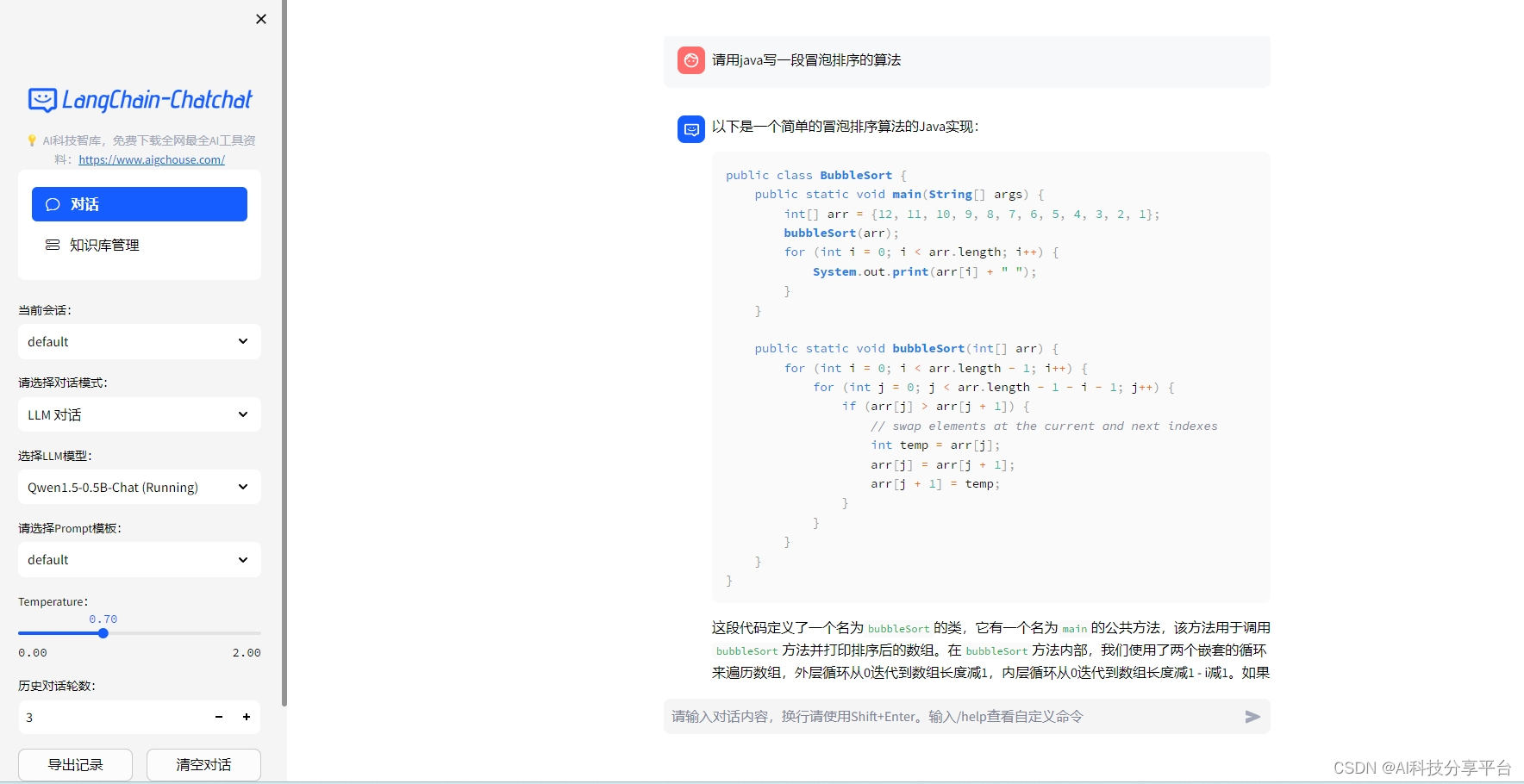Viewport: 1524px width, 784px height.
Task: Click the 导出记录 button
Action: click(76, 764)
